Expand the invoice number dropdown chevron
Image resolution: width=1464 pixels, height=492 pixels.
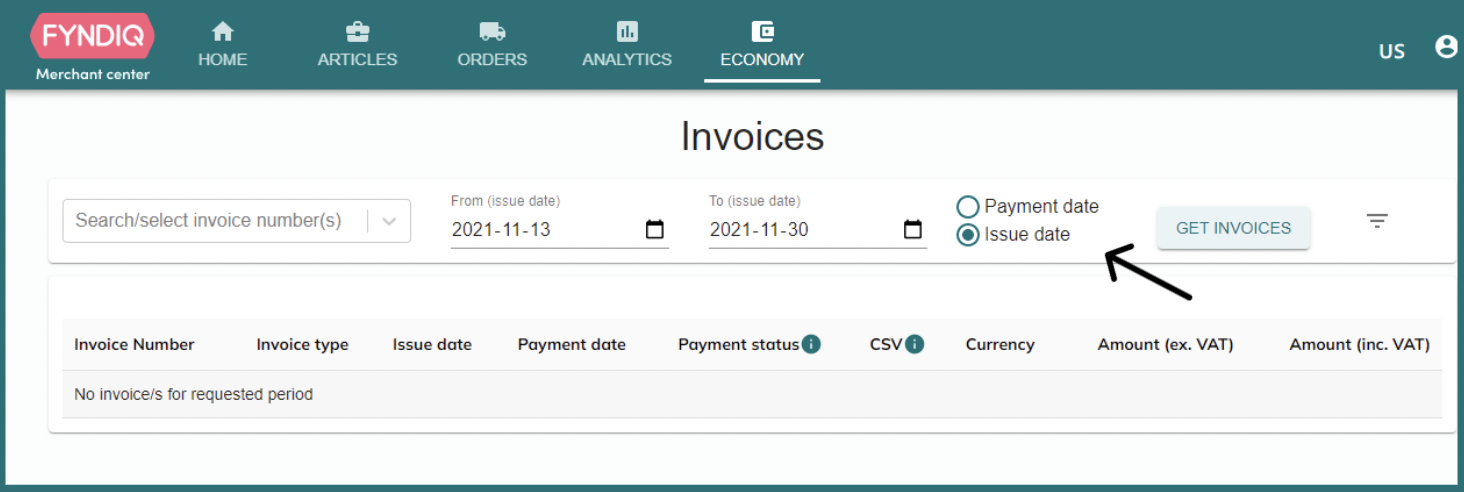(390, 221)
